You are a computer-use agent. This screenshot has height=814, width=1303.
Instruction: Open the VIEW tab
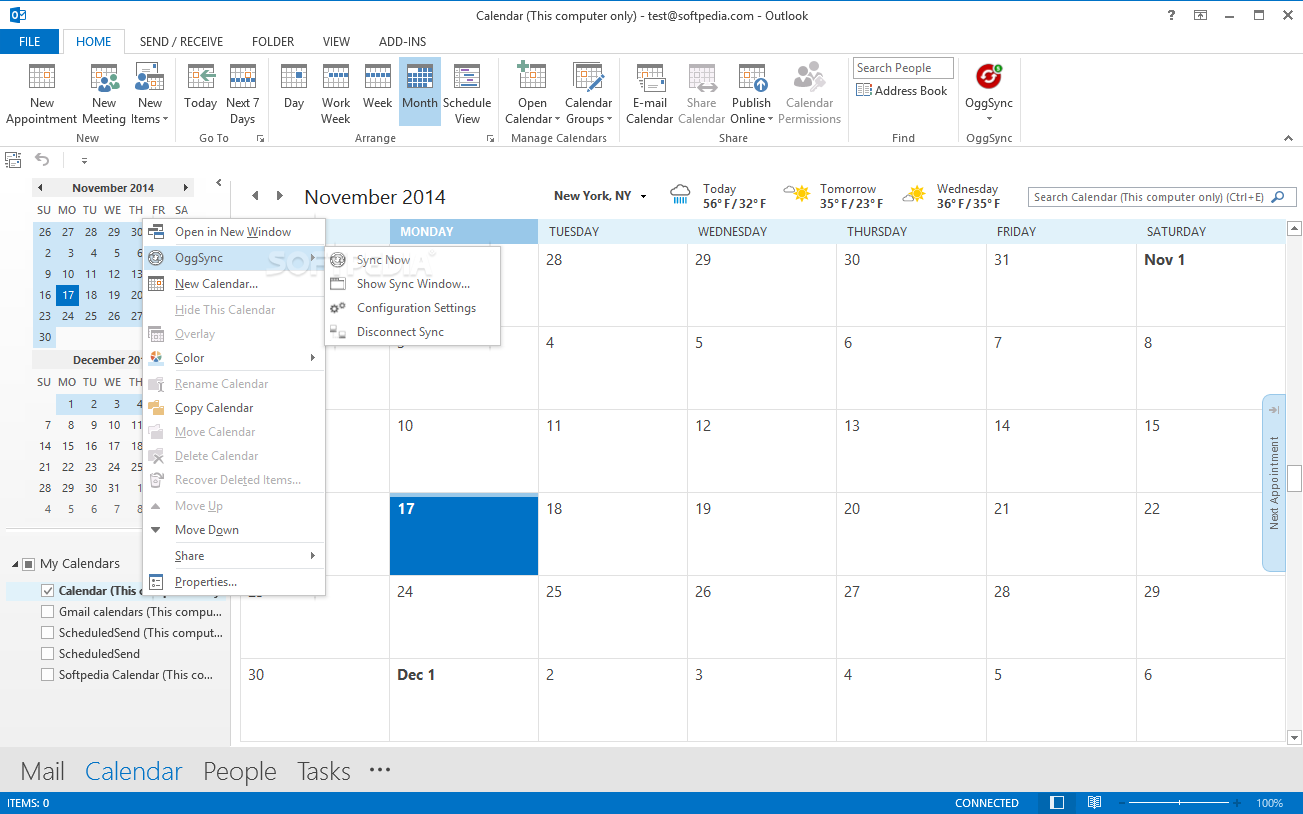pyautogui.click(x=336, y=42)
